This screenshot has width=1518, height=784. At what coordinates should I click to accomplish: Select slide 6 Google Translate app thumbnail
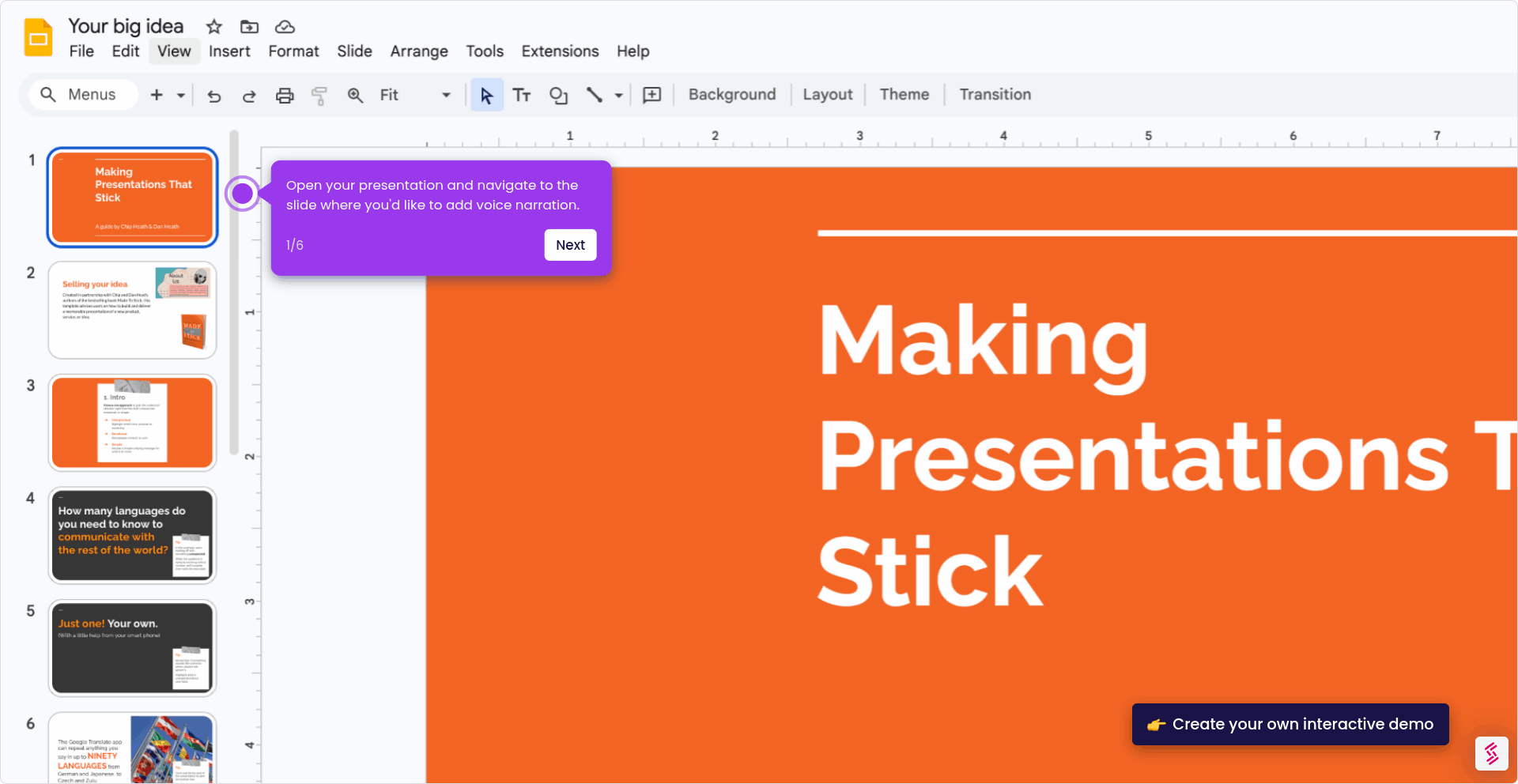click(x=132, y=748)
